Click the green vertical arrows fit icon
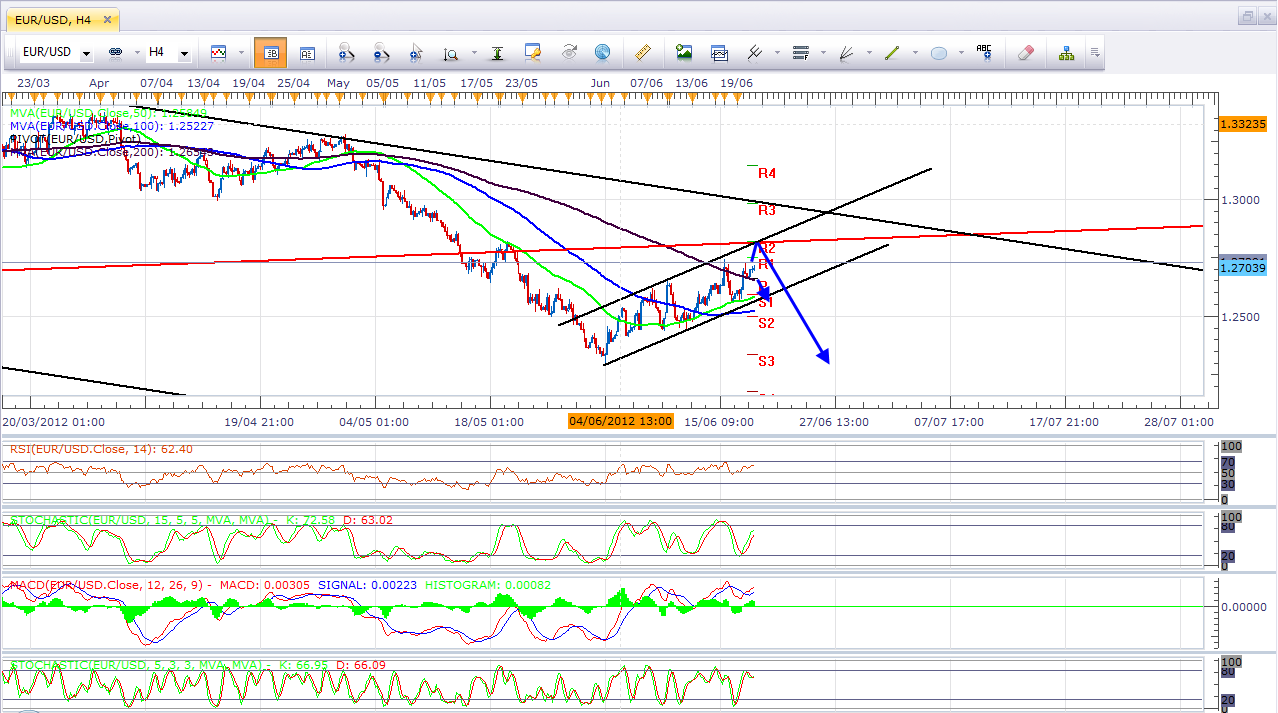Viewport: 1278px width, 713px height. pyautogui.click(x=497, y=52)
